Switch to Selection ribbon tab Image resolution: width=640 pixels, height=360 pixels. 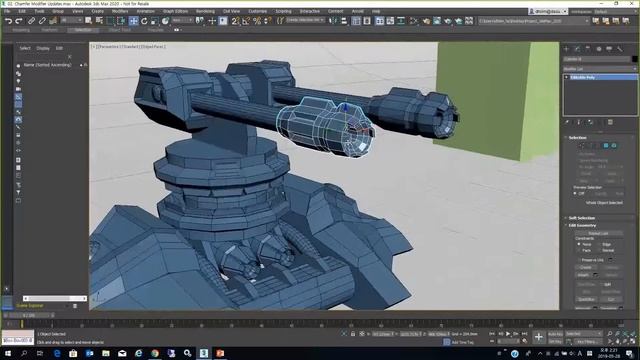83,30
